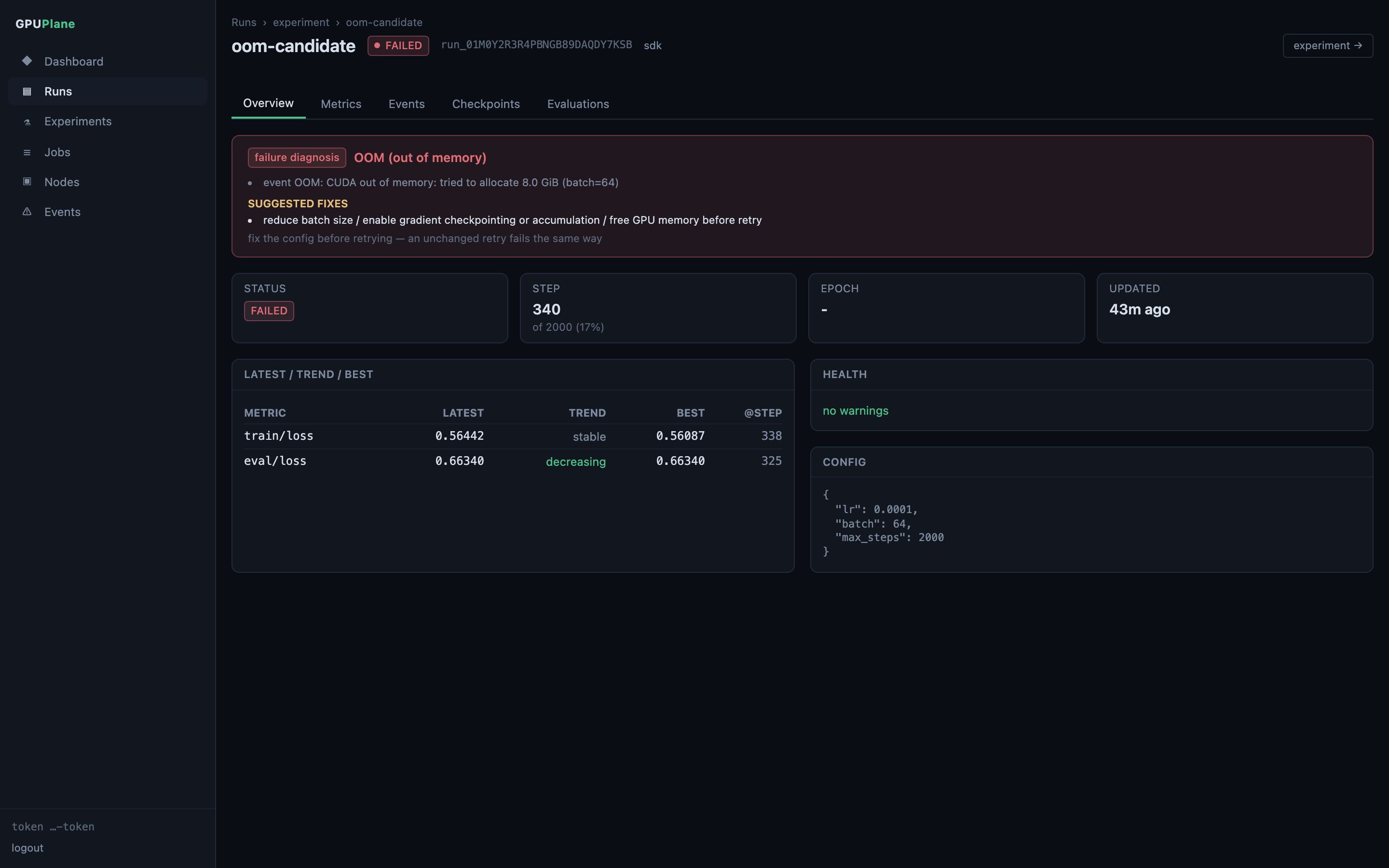Screen dimensions: 1389x868
Task: Click the no warnings health status
Action: [855, 411]
